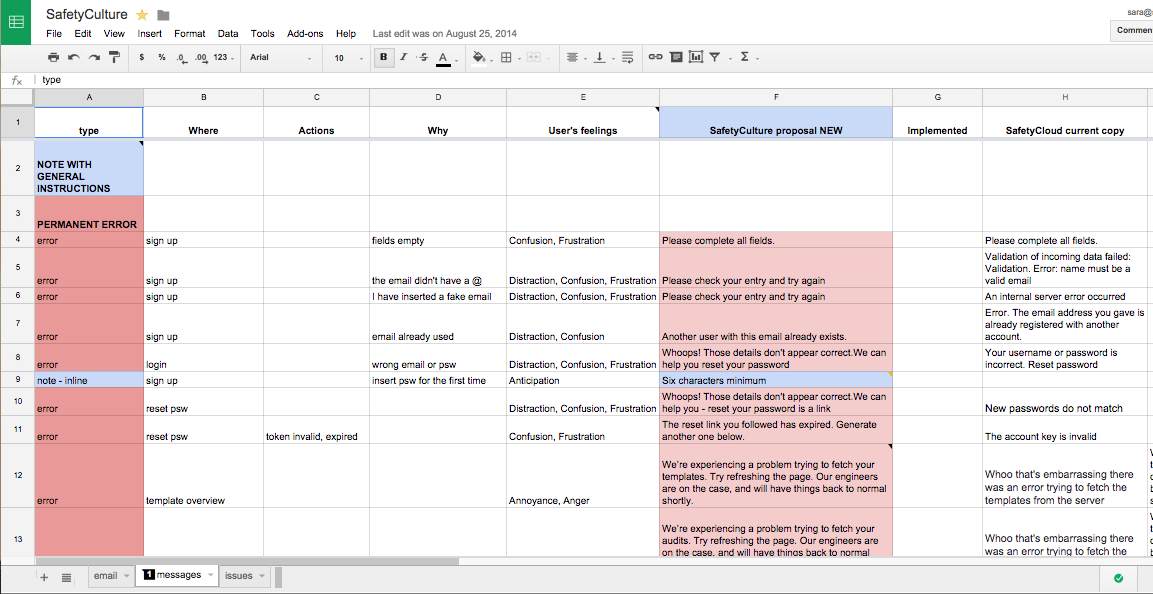The height and width of the screenshot is (594, 1153).
Task: Click the green saved checkmark icon
Action: (x=1118, y=578)
